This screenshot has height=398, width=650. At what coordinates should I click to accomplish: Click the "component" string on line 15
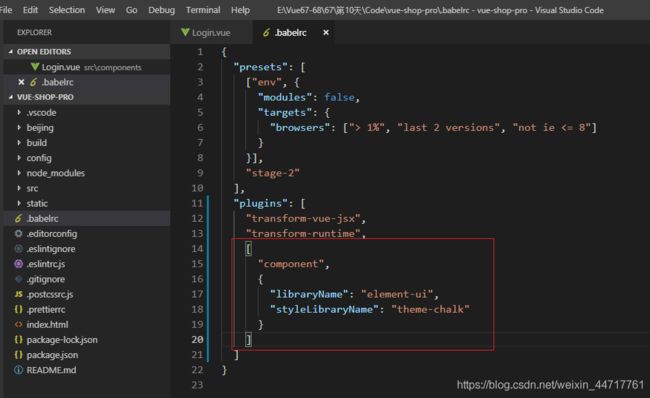291,264
